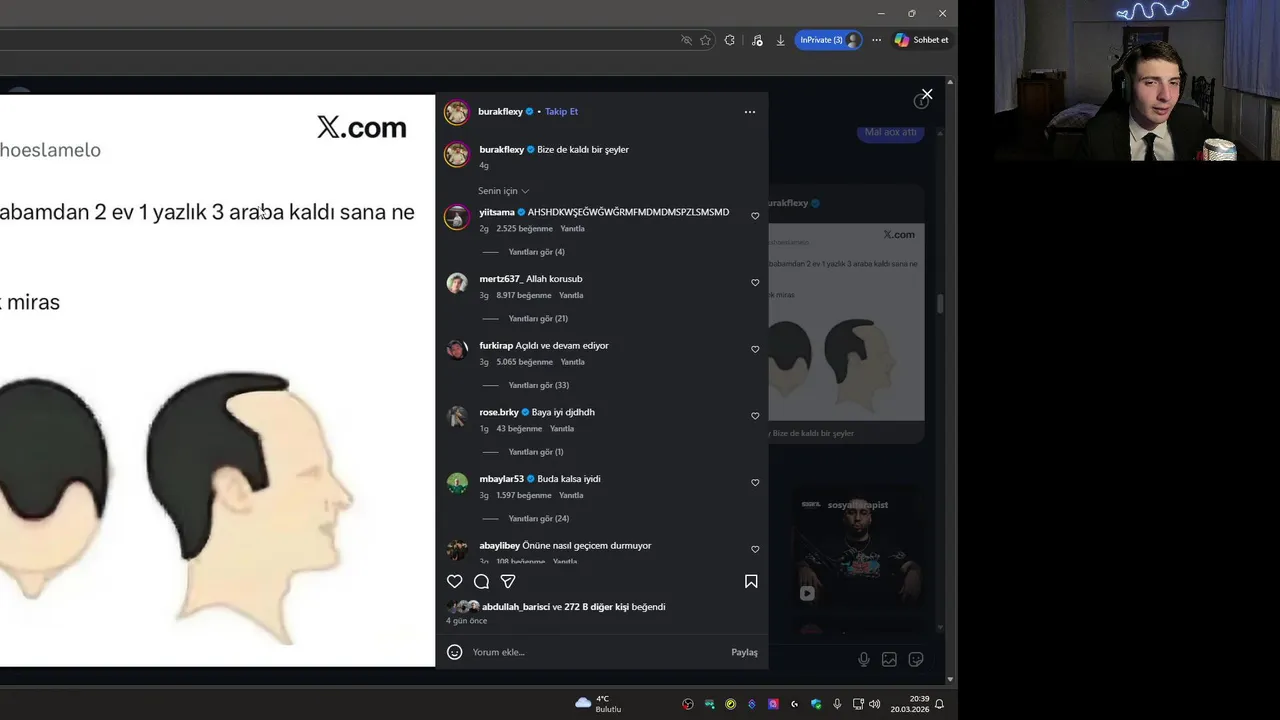Expand the 'Senin için' comment sort dropdown
The image size is (1280, 720).
504,191
